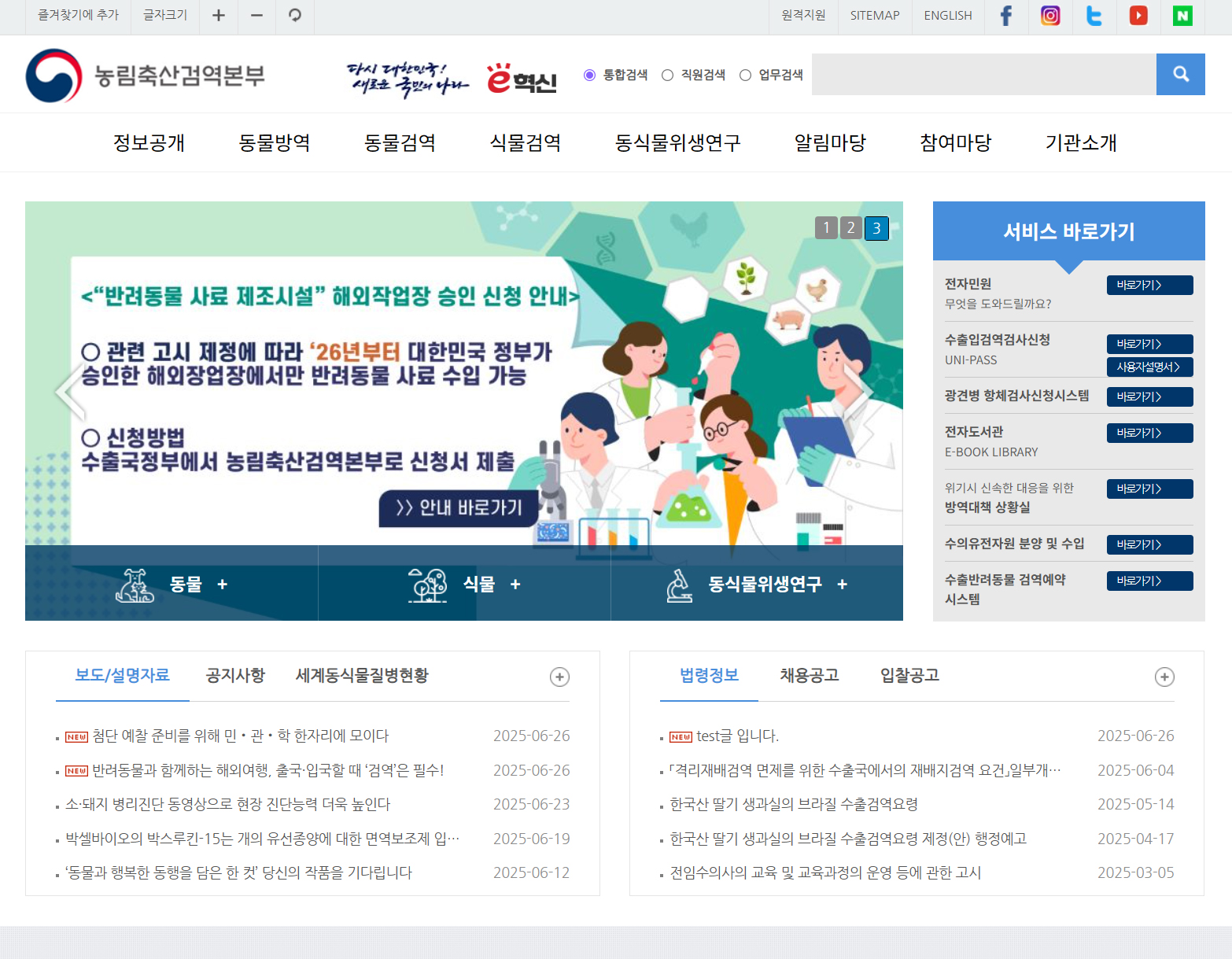Expand the 법령정보 list with plus circle
The width and height of the screenshot is (1232, 959).
click(1164, 677)
